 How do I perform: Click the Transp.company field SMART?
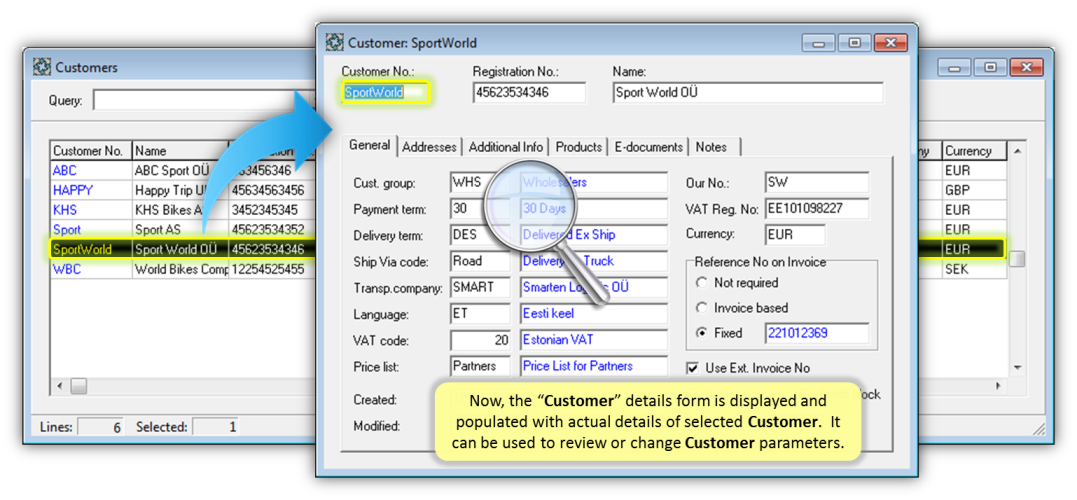coord(480,288)
